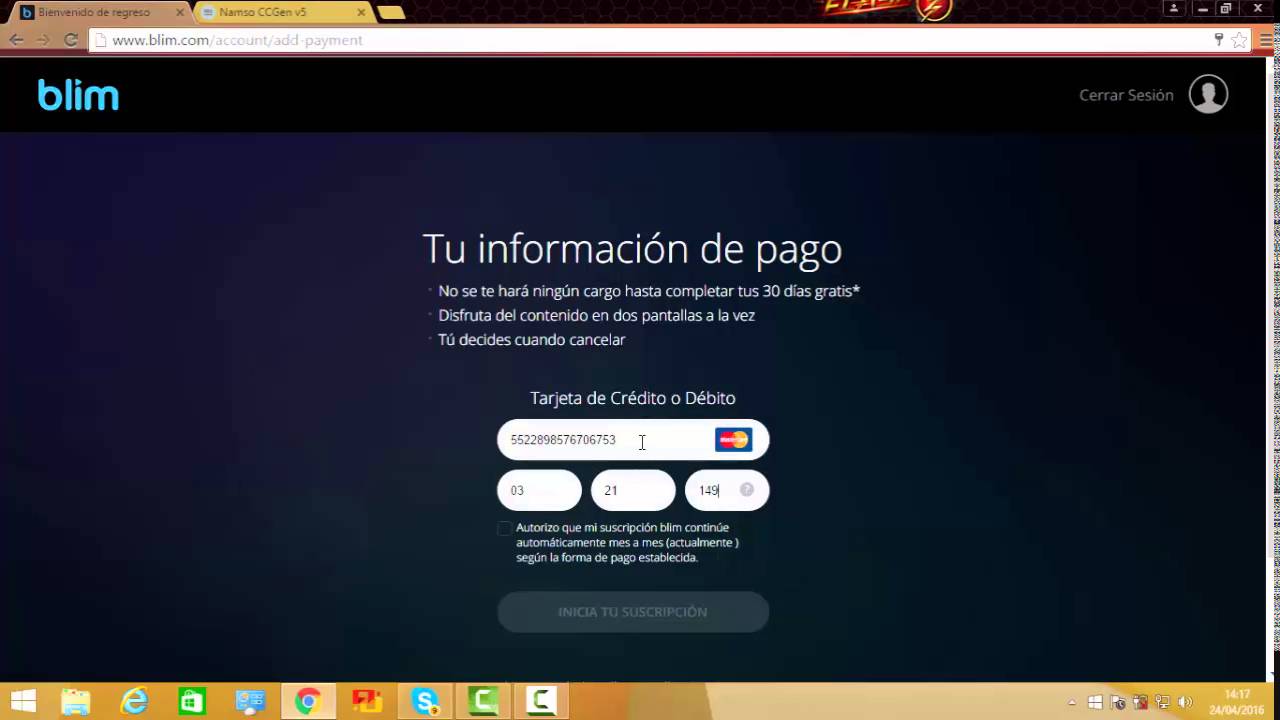Image resolution: width=1280 pixels, height=720 pixels.
Task: Click Cerrar Sesión link
Action: (1126, 95)
